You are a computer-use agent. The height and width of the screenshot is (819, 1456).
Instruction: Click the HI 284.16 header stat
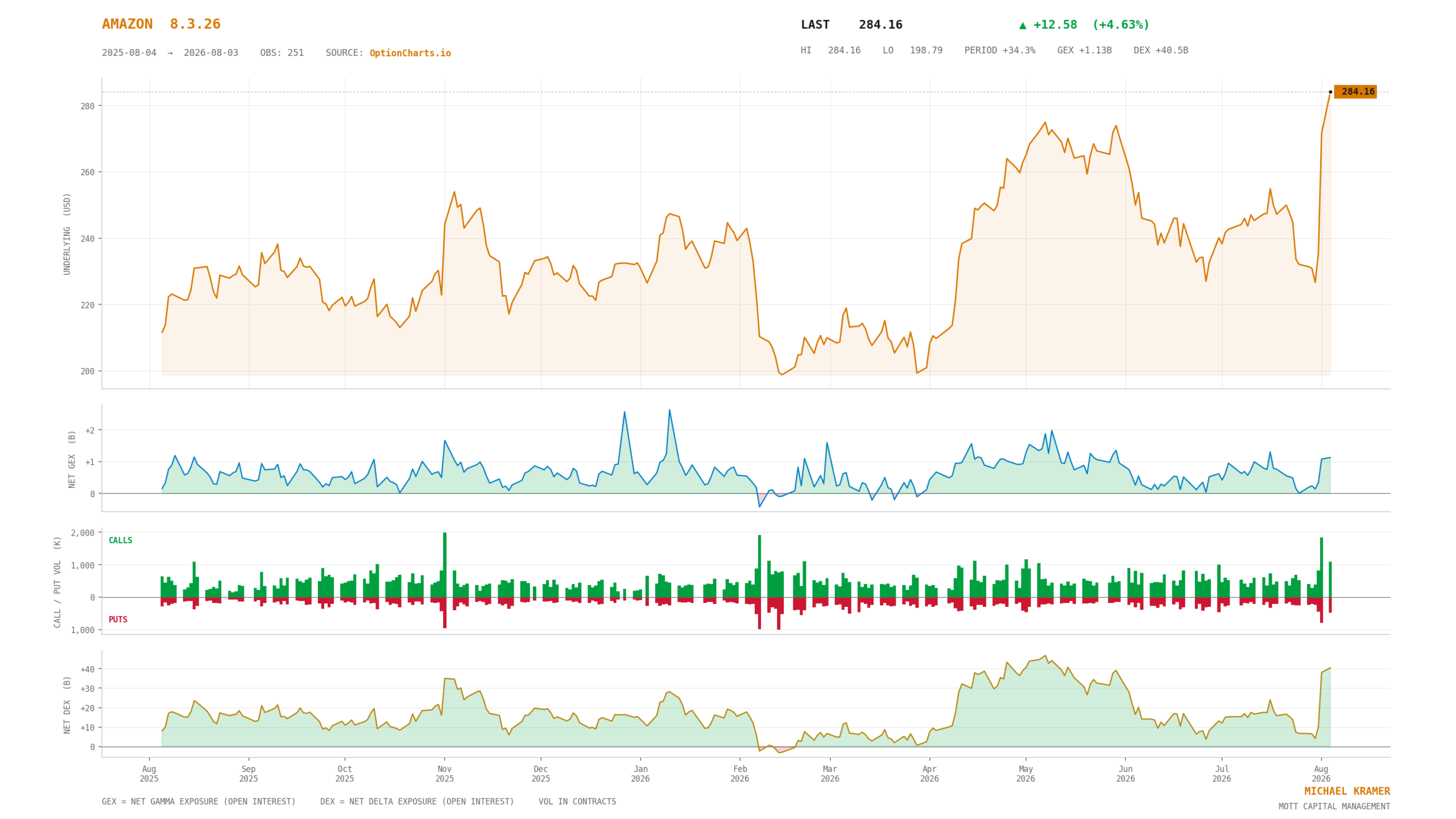830,50
